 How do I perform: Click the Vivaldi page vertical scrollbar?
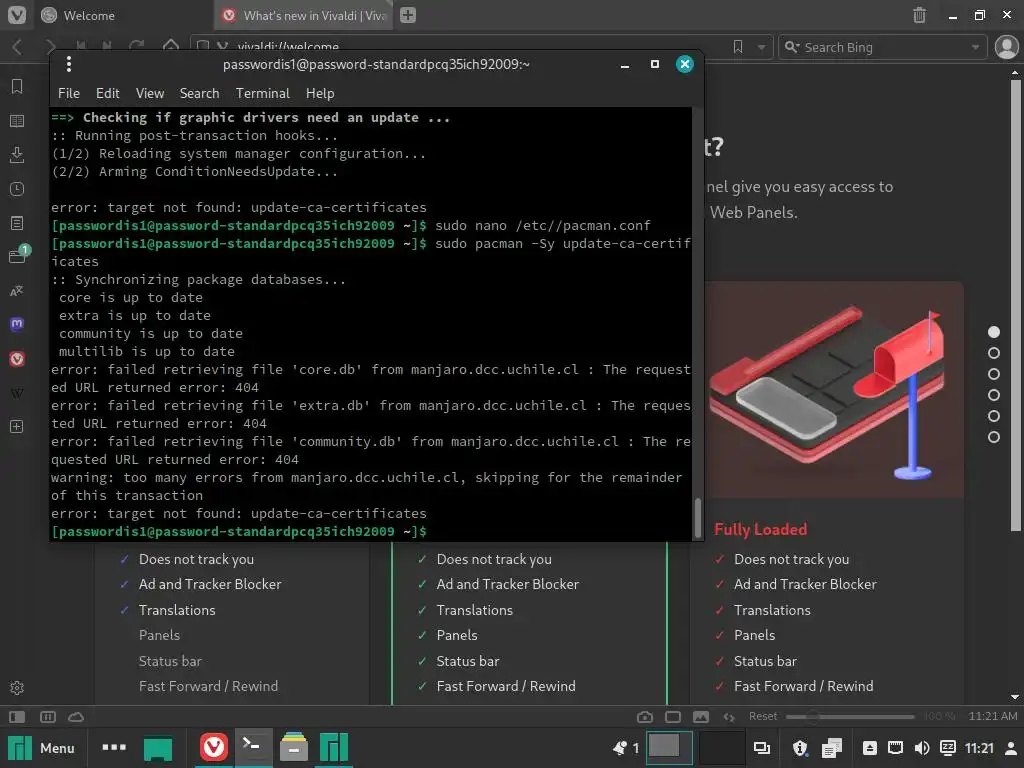click(1015, 304)
